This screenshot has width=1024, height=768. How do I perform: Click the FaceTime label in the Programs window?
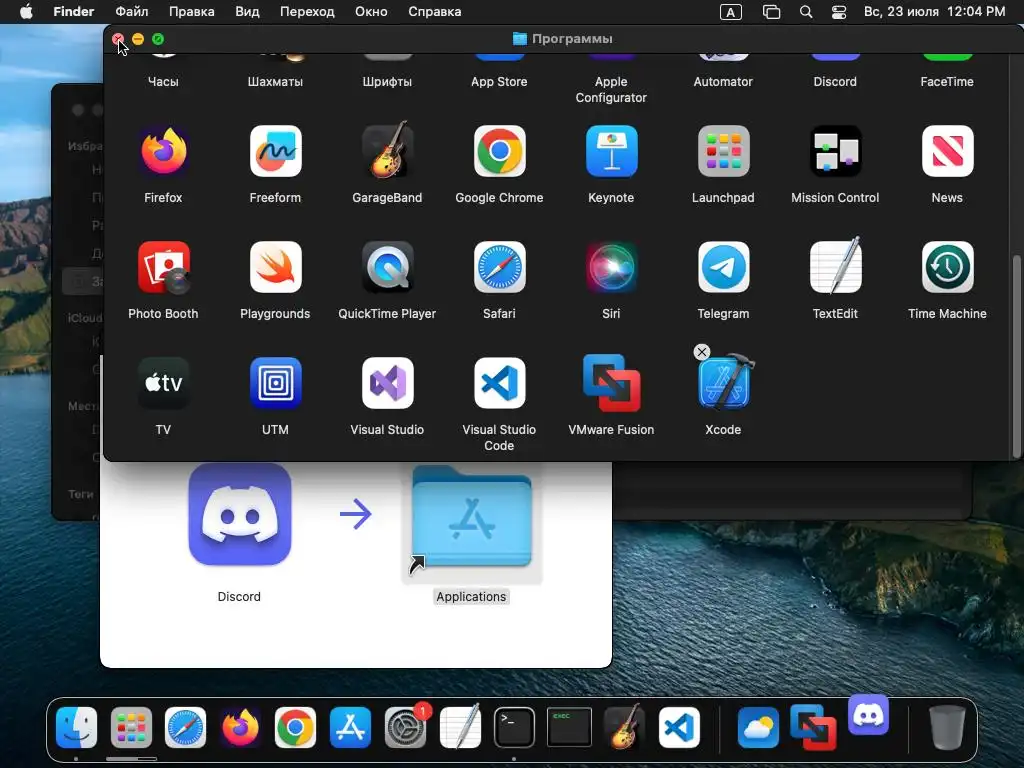[947, 82]
